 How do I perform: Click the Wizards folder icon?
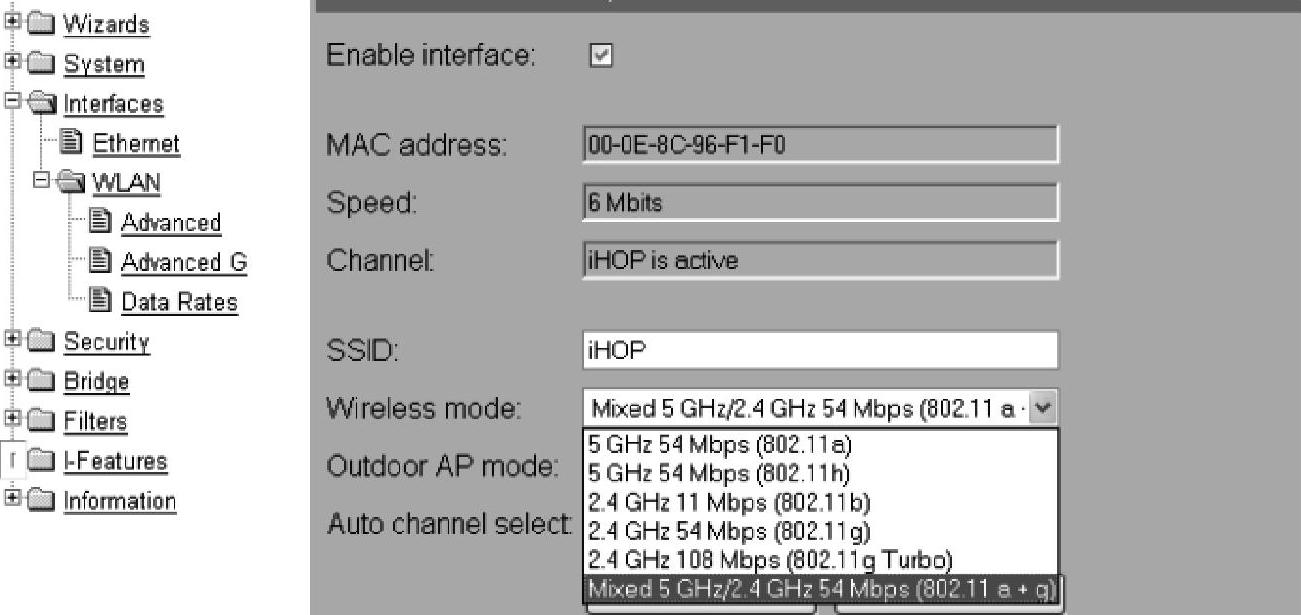click(41, 24)
